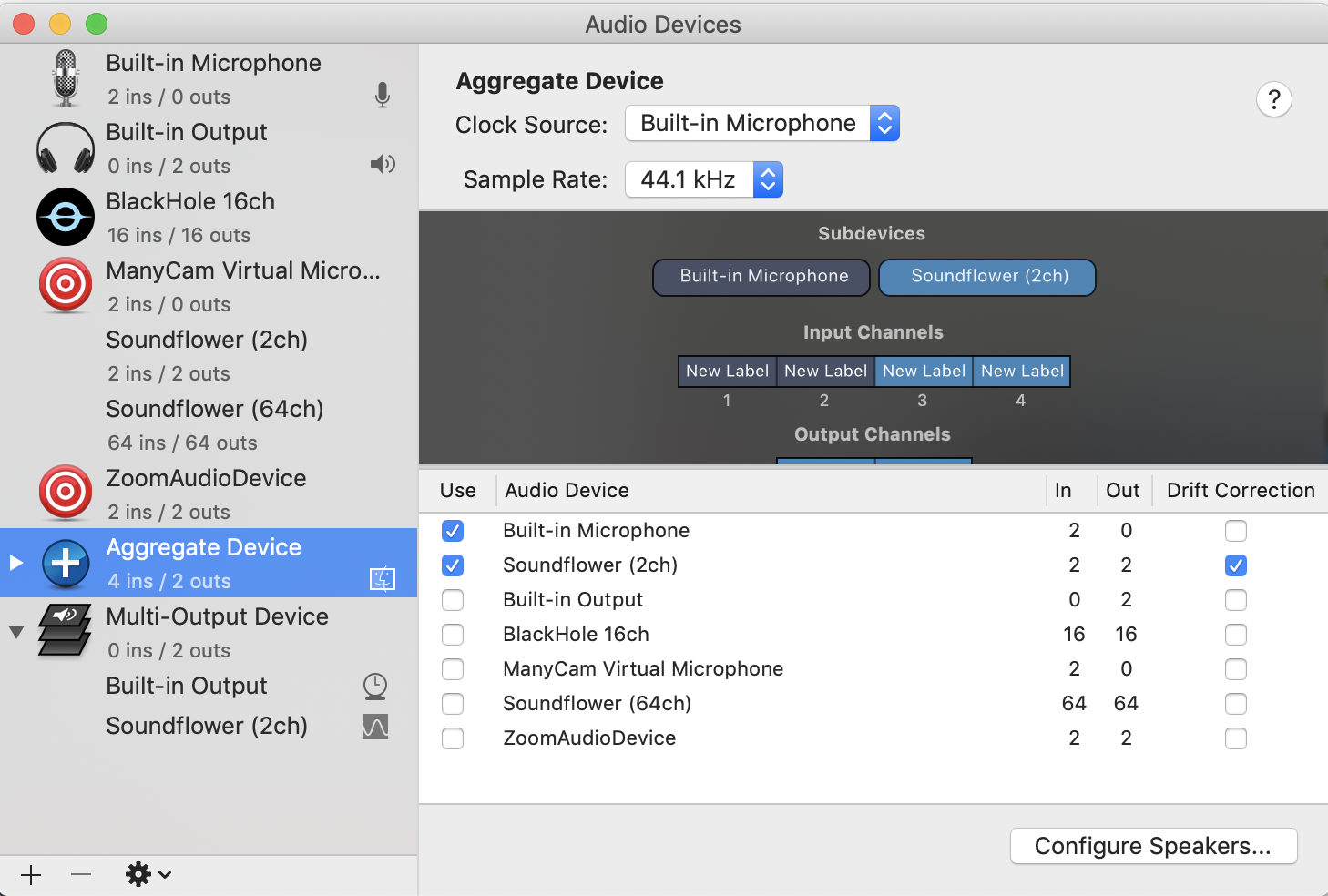Select the Built-in Microphone subdevice button
The height and width of the screenshot is (896, 1328).
click(x=762, y=277)
